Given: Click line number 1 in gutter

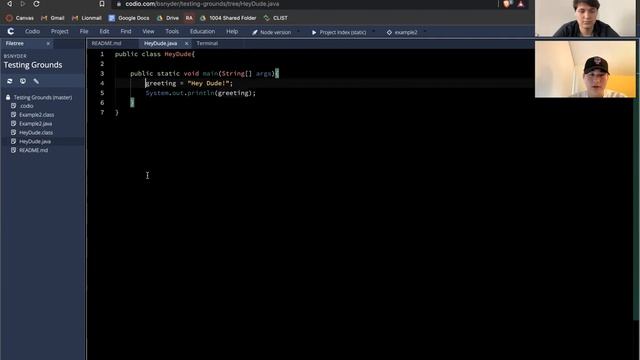Looking at the screenshot, I should [102, 54].
